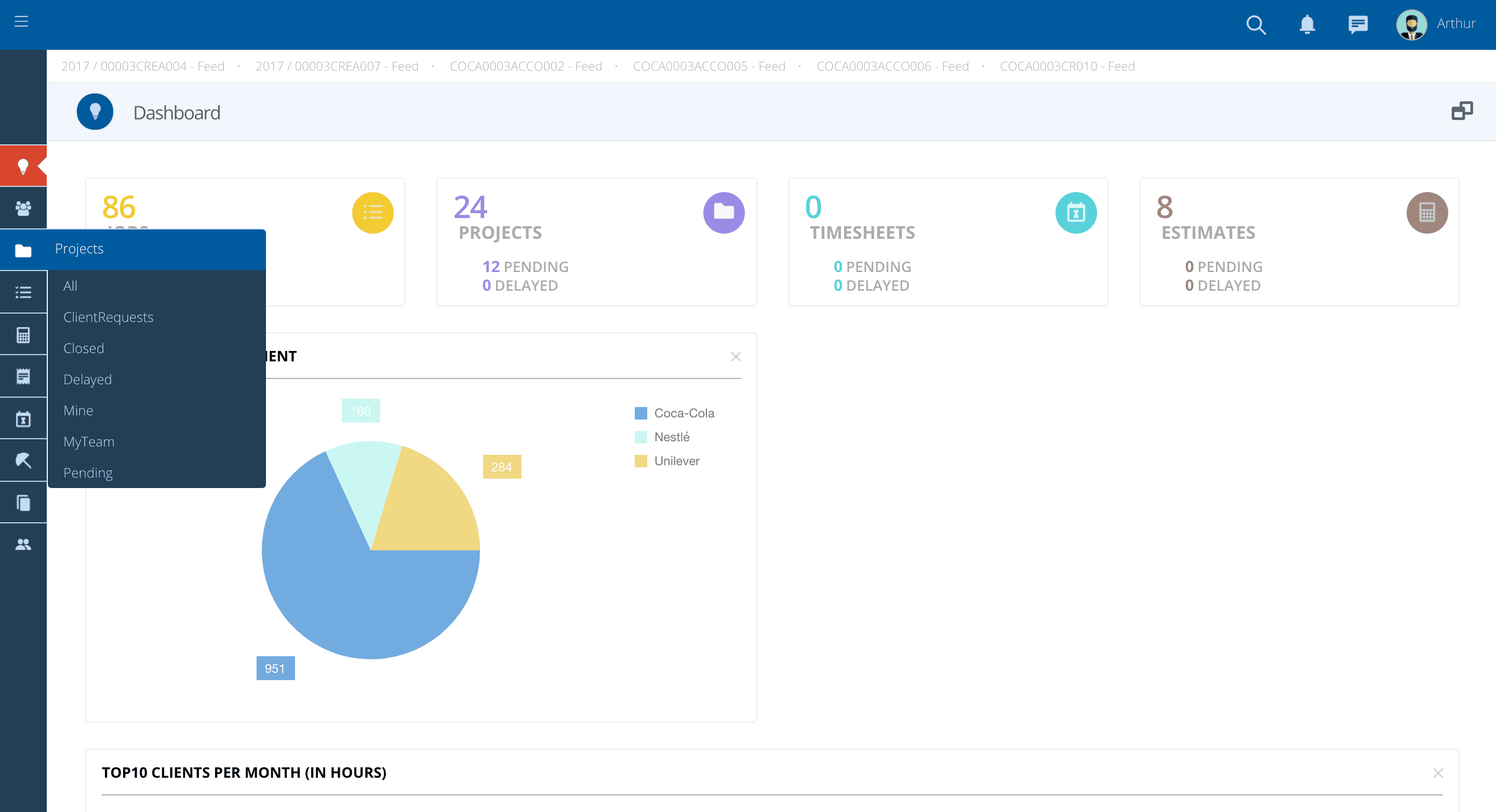
Task: Open the calculator estimates sidebar icon
Action: point(23,335)
